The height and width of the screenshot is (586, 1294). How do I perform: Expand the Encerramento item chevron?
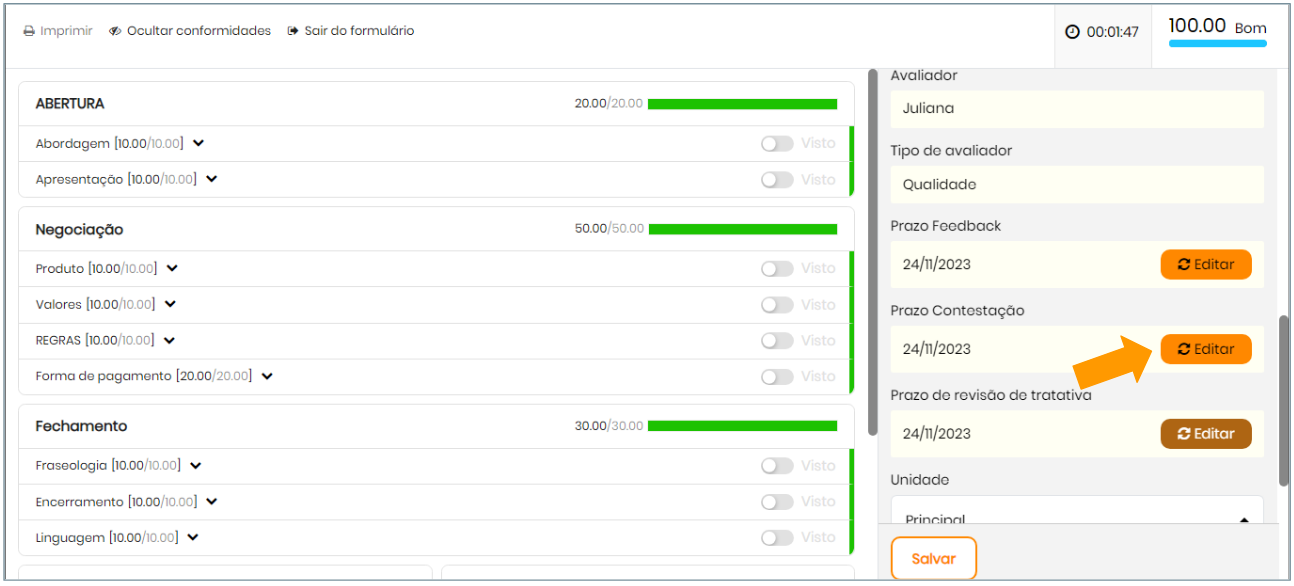click(211, 502)
